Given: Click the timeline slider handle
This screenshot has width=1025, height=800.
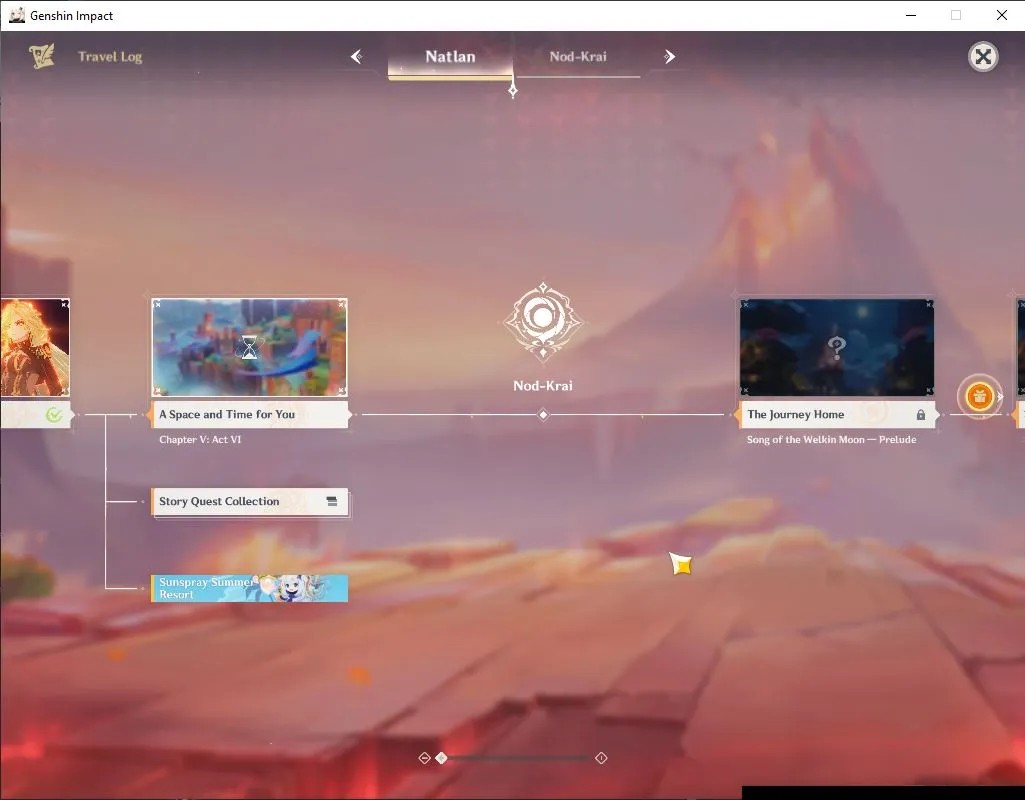Looking at the screenshot, I should [441, 758].
